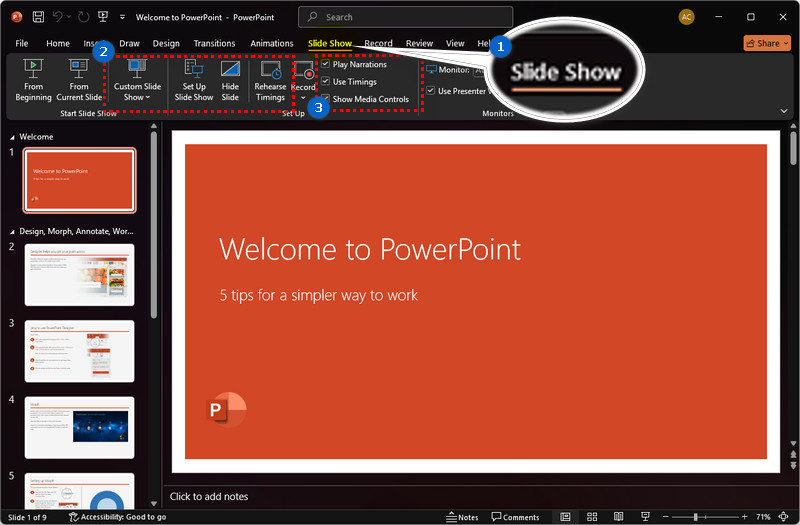This screenshot has height=525, width=800.
Task: Switch to Slide Sorter view icon
Action: pos(592,517)
